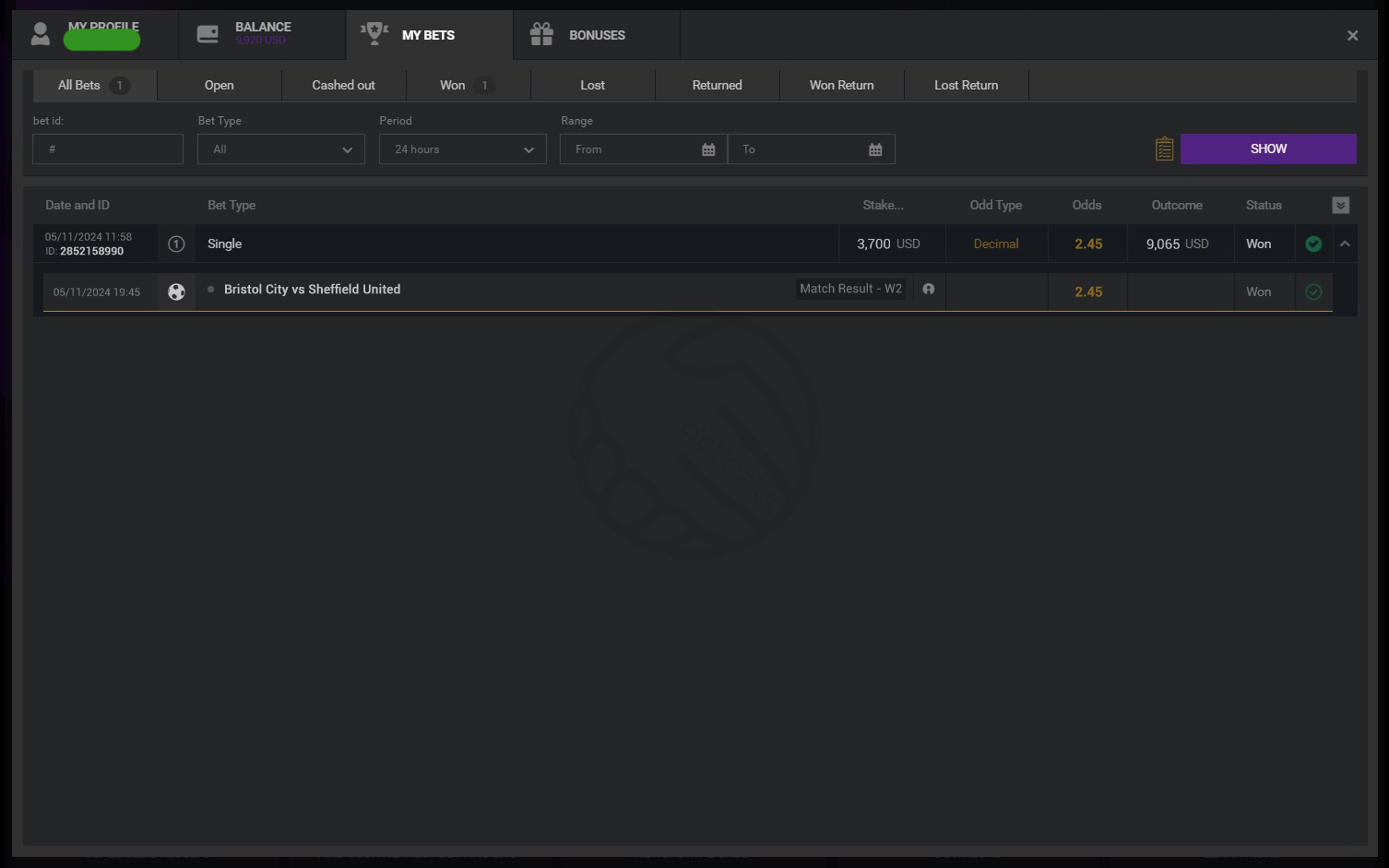Open the To calendar icon

click(x=875, y=149)
